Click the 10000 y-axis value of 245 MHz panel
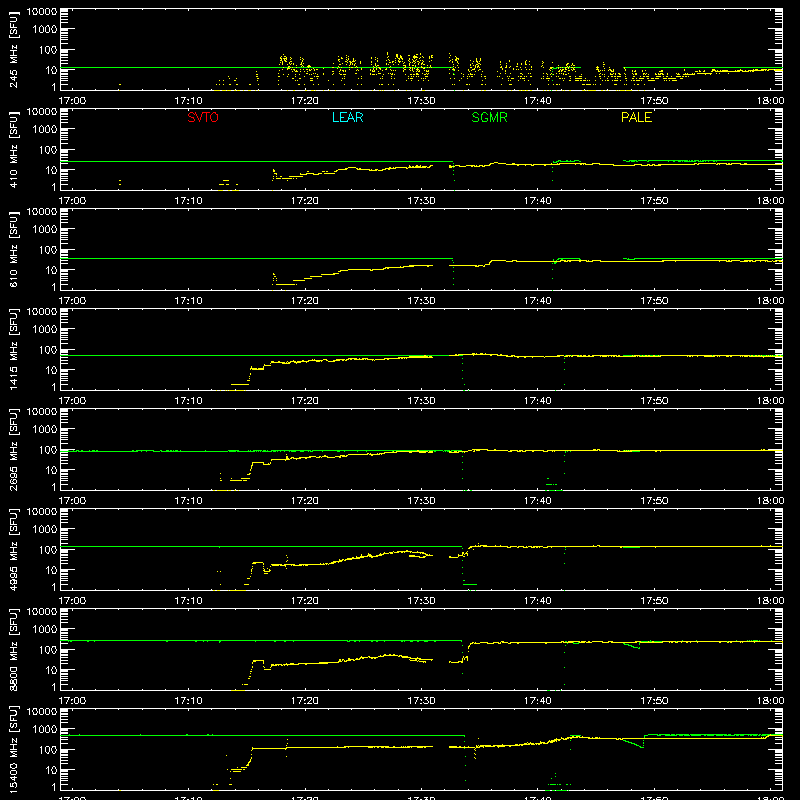 click(x=42, y=12)
